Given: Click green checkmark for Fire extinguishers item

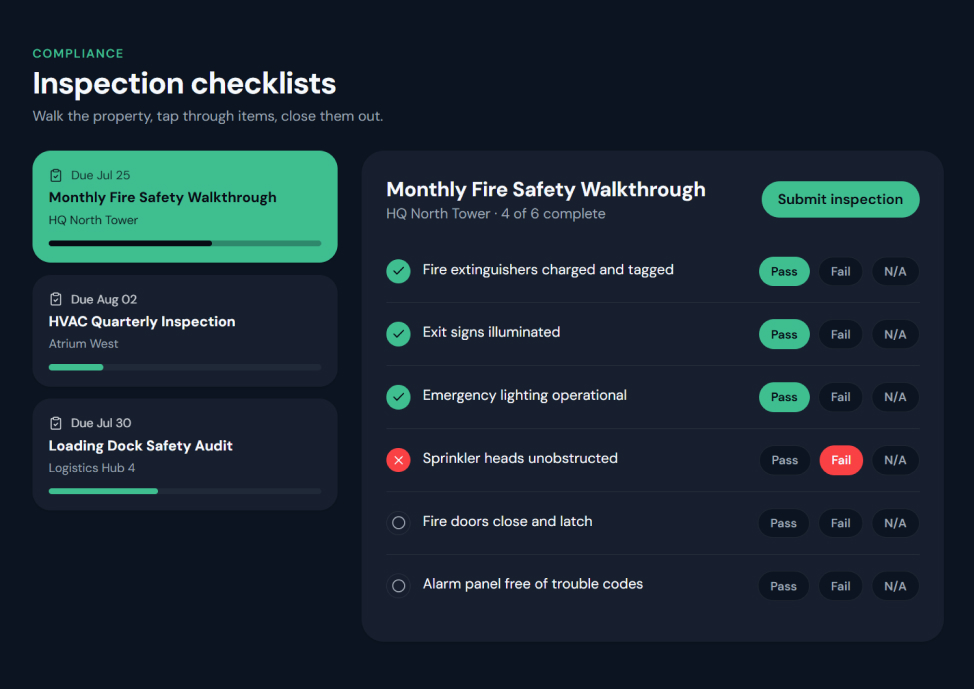Looking at the screenshot, I should click(x=398, y=271).
